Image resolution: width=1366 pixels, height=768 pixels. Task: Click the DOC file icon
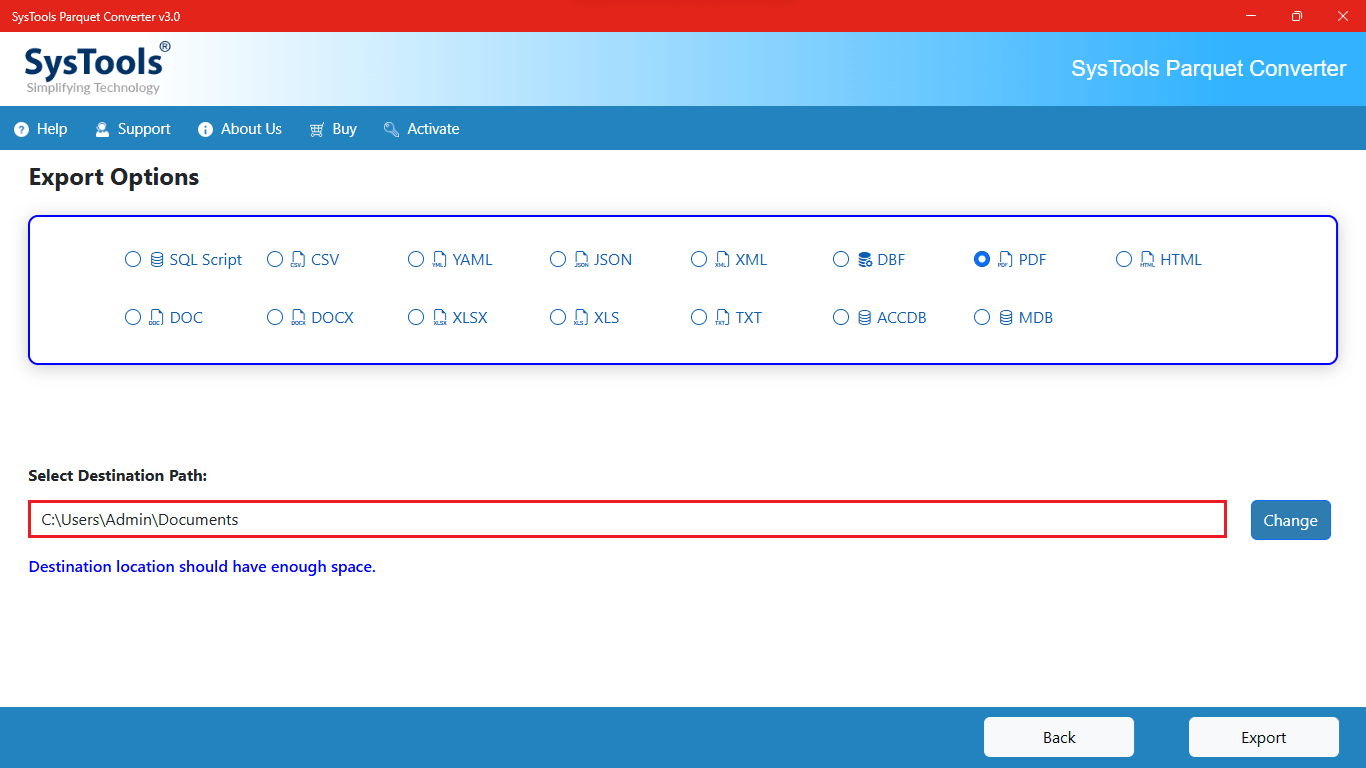(156, 318)
